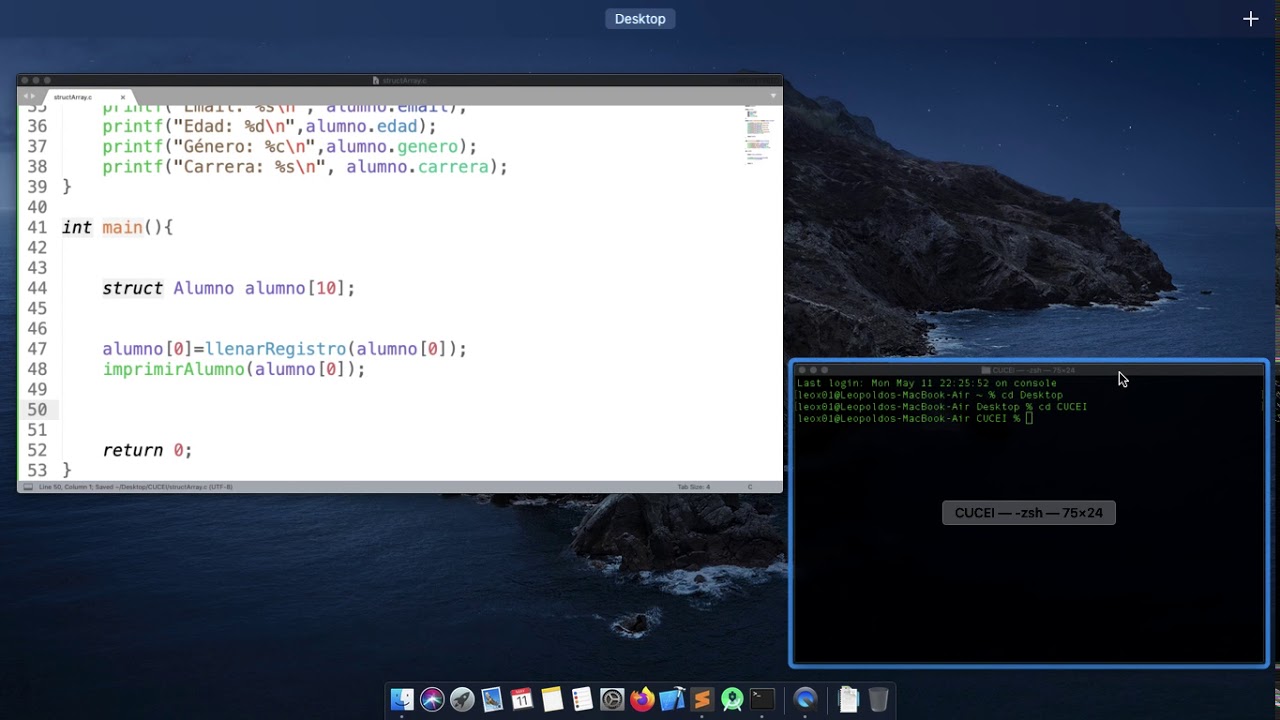Launch Firefox from the Dock
The image size is (1280, 720).
pos(642,700)
